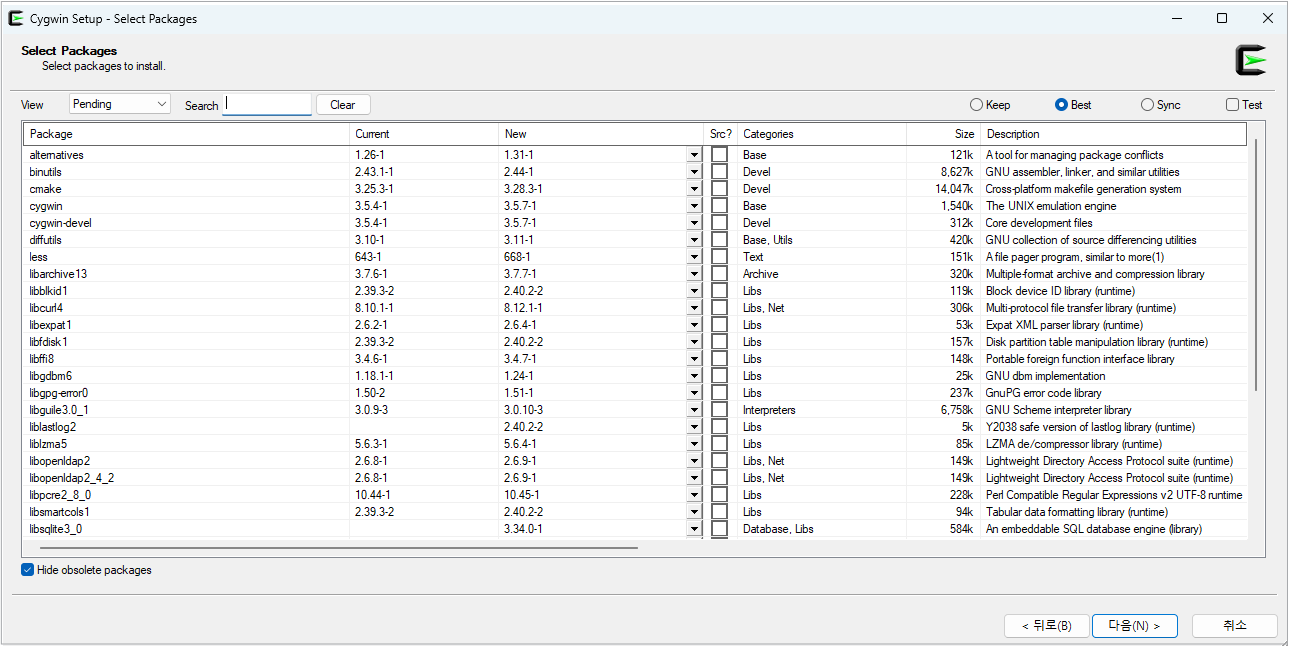Open version dropdown for libgdbm6 row
The width and height of the screenshot is (1289, 646).
694,376
